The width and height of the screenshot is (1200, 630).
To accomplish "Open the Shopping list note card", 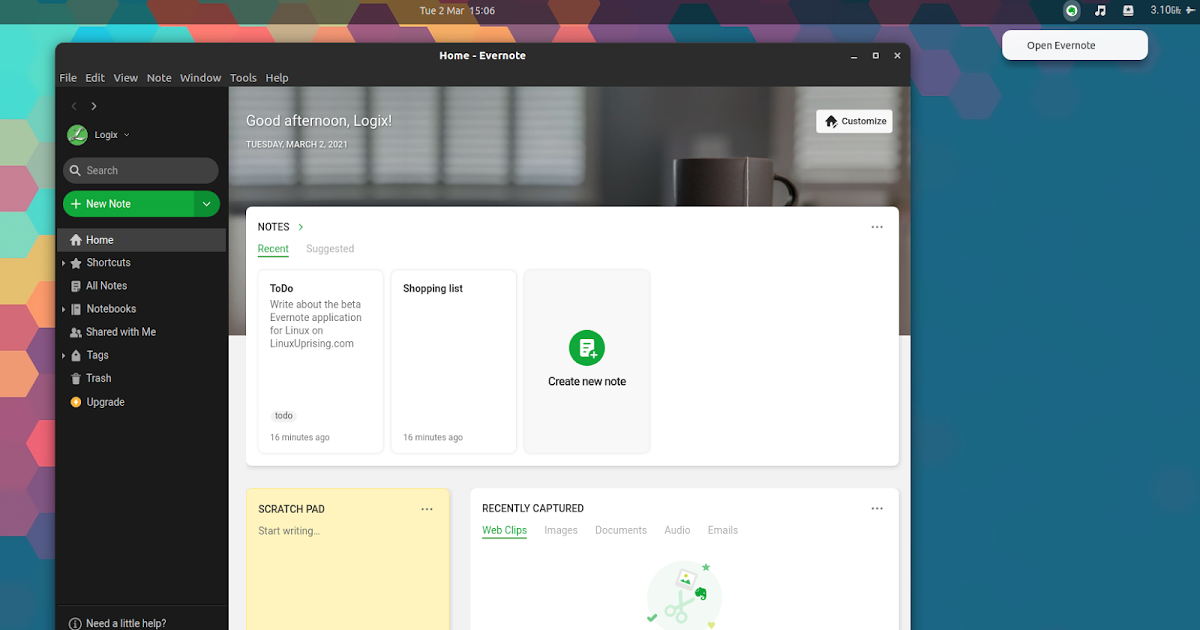I will click(x=453, y=361).
